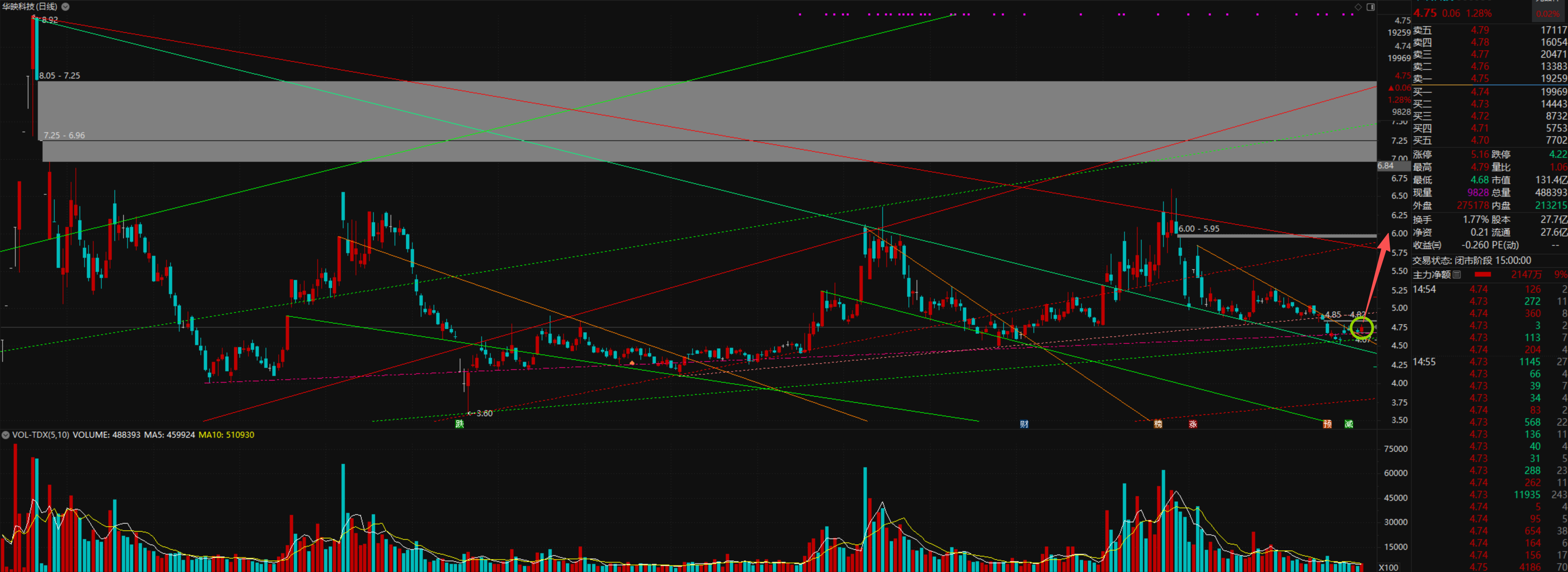1568x572 pixels.
Task: Click the orange 预 event marker
Action: coord(1327,423)
